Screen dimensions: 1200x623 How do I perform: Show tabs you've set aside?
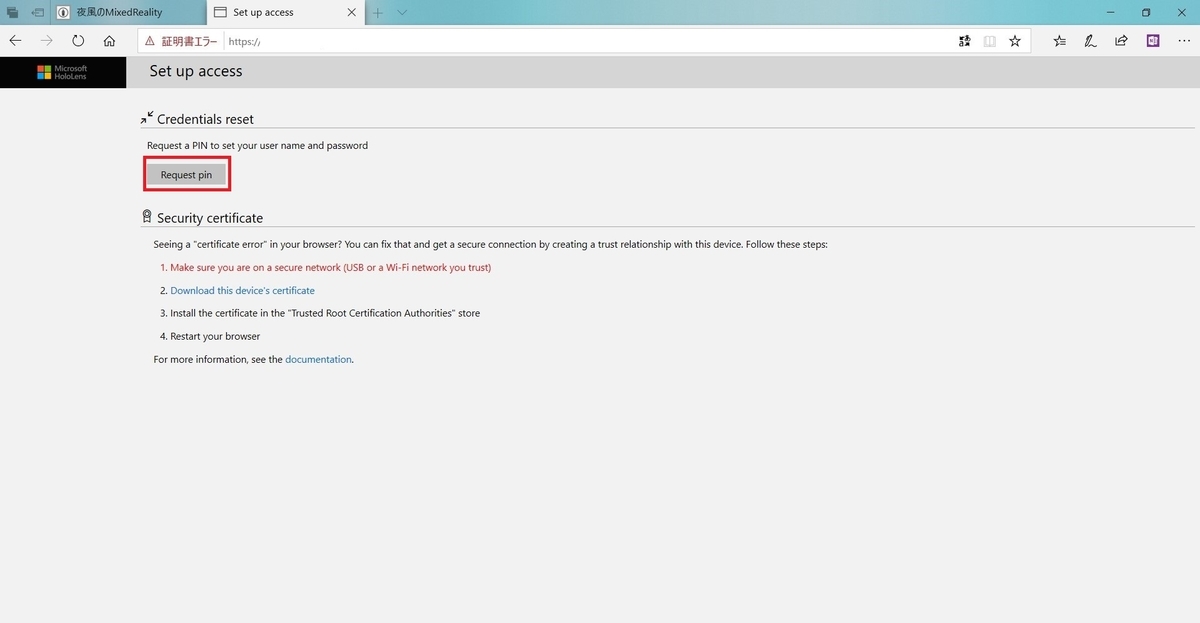pyautogui.click(x=13, y=13)
